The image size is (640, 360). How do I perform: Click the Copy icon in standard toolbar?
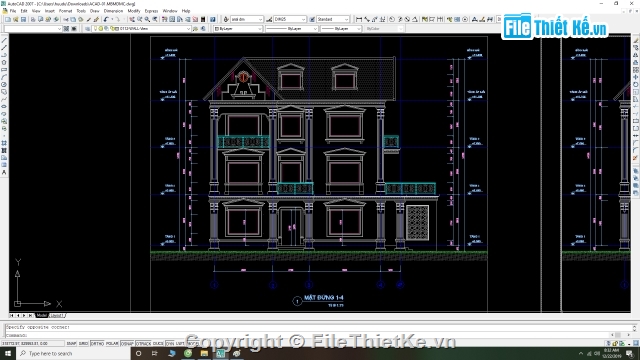point(73,19)
